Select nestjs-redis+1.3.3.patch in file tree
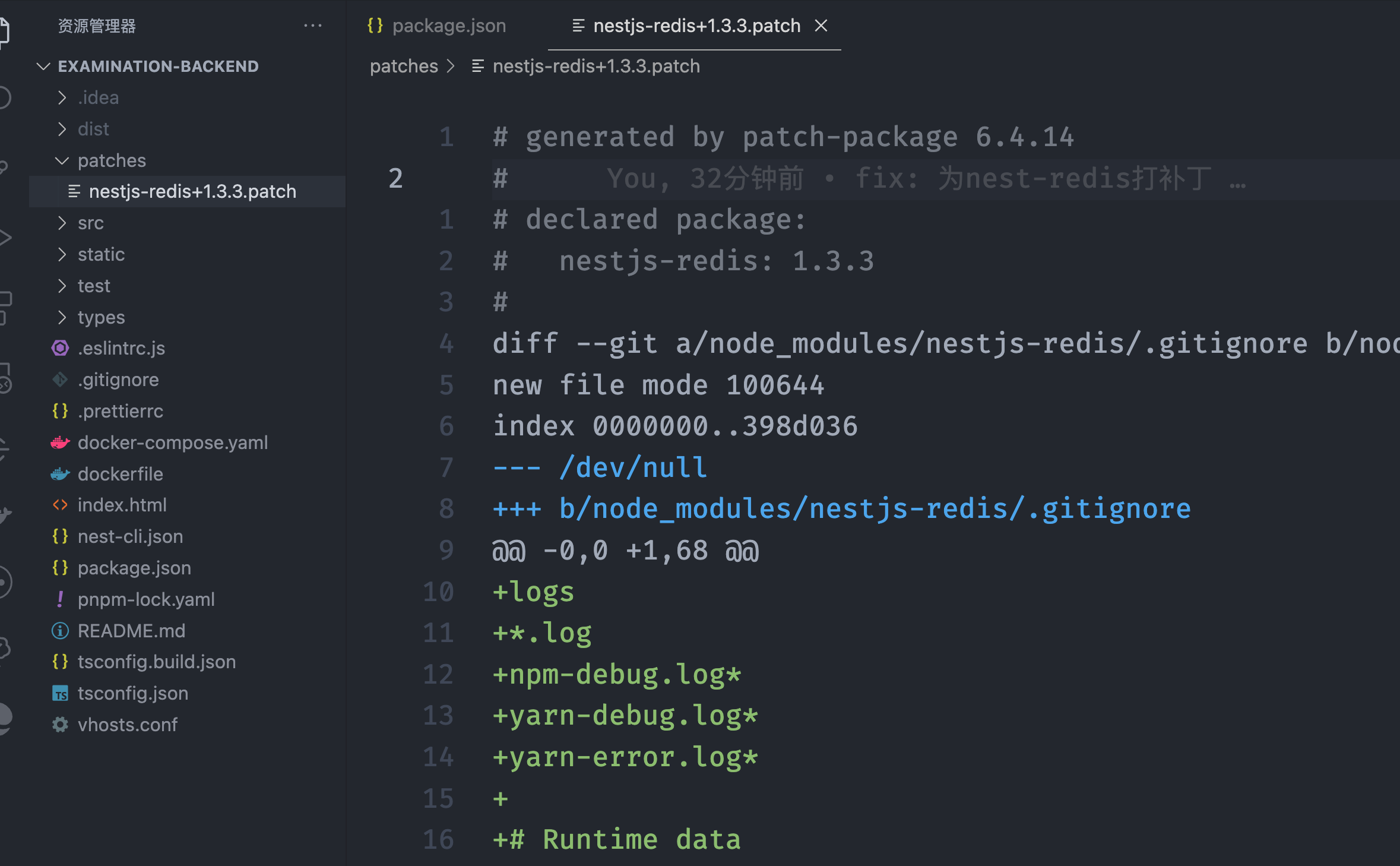The height and width of the screenshot is (866, 1400). pyautogui.click(x=187, y=191)
